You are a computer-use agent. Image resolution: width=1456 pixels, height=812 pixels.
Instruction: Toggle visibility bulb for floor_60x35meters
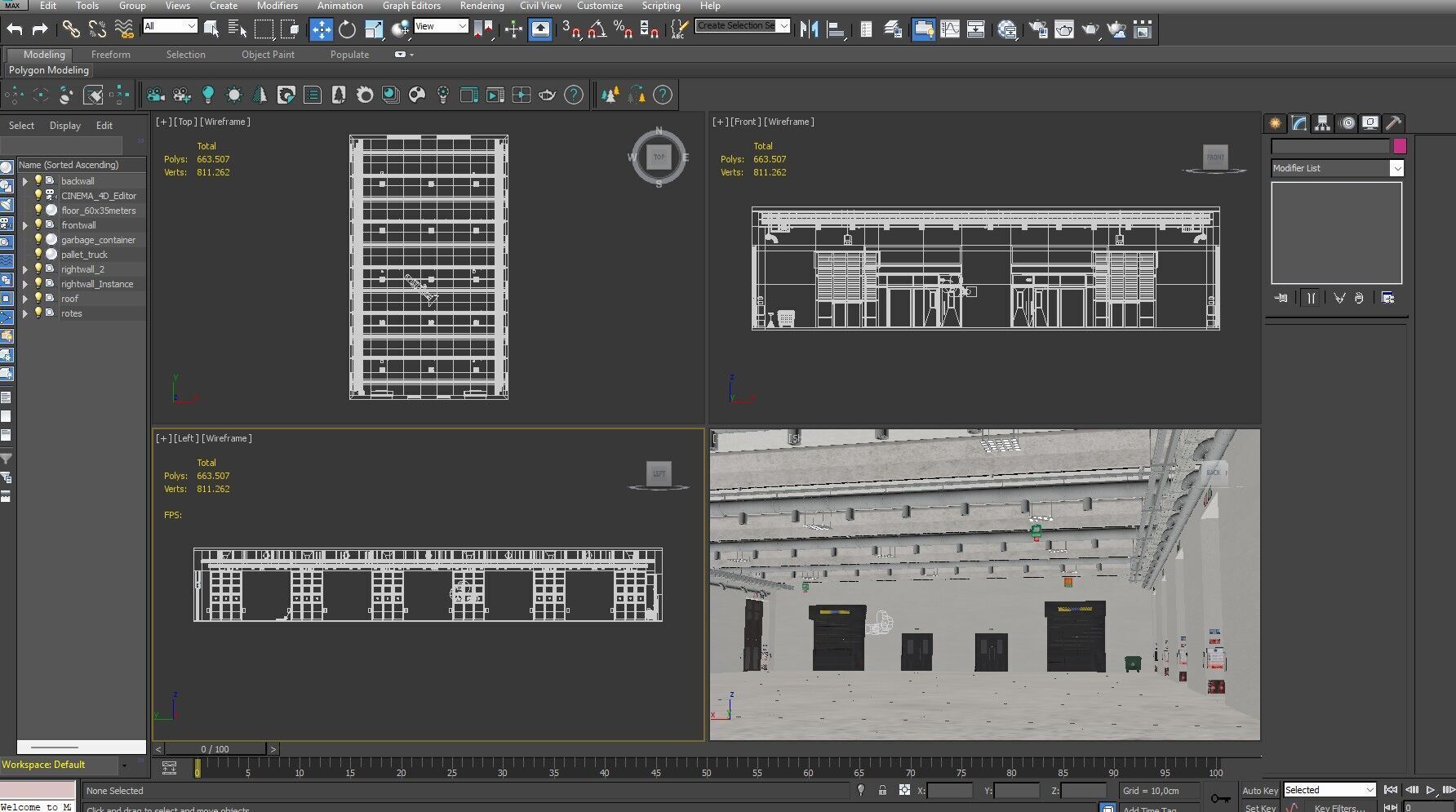[x=38, y=210]
